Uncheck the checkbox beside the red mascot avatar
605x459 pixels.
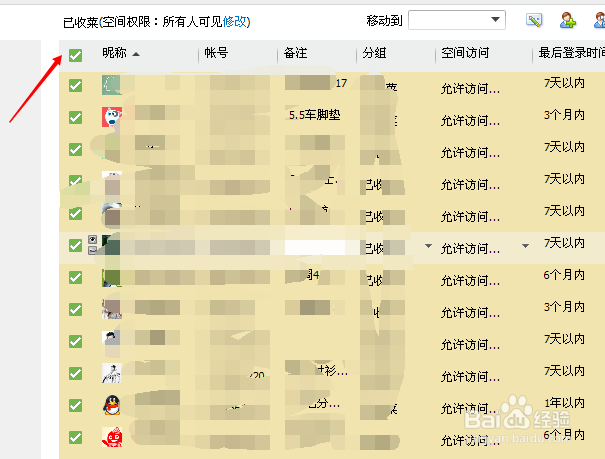[x=75, y=437]
